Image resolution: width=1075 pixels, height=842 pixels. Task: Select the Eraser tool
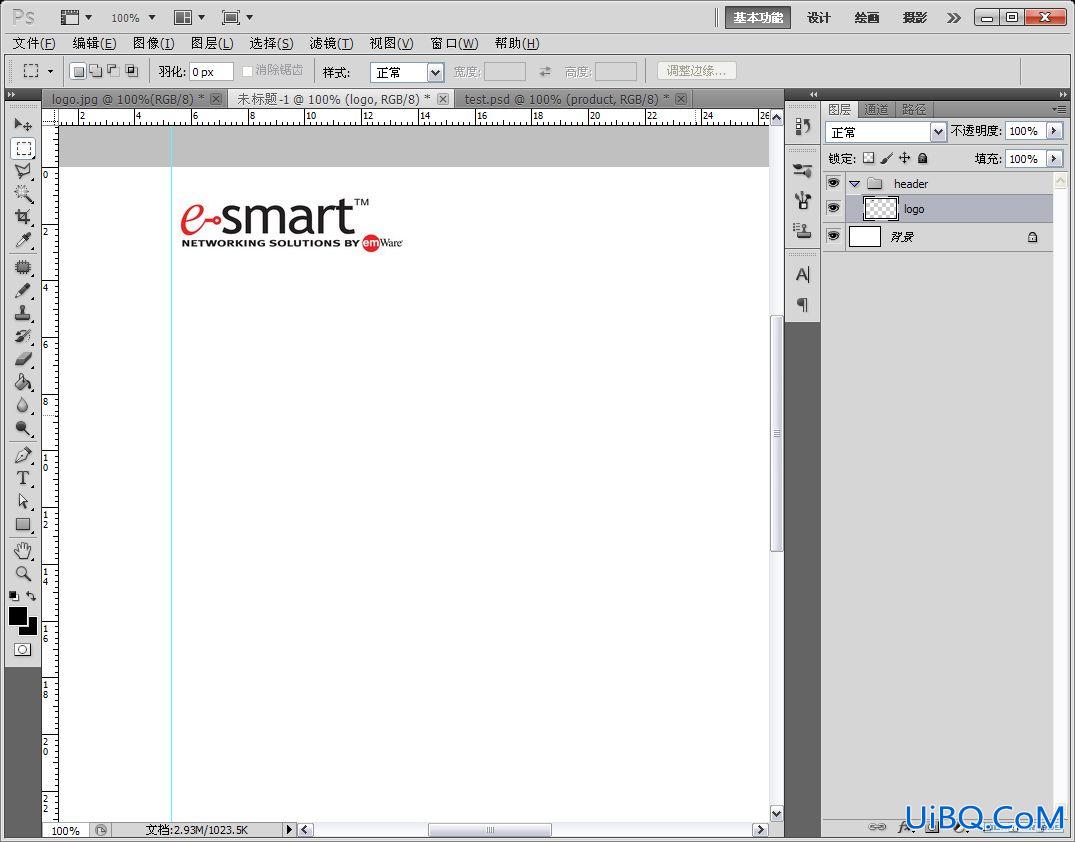(x=23, y=359)
